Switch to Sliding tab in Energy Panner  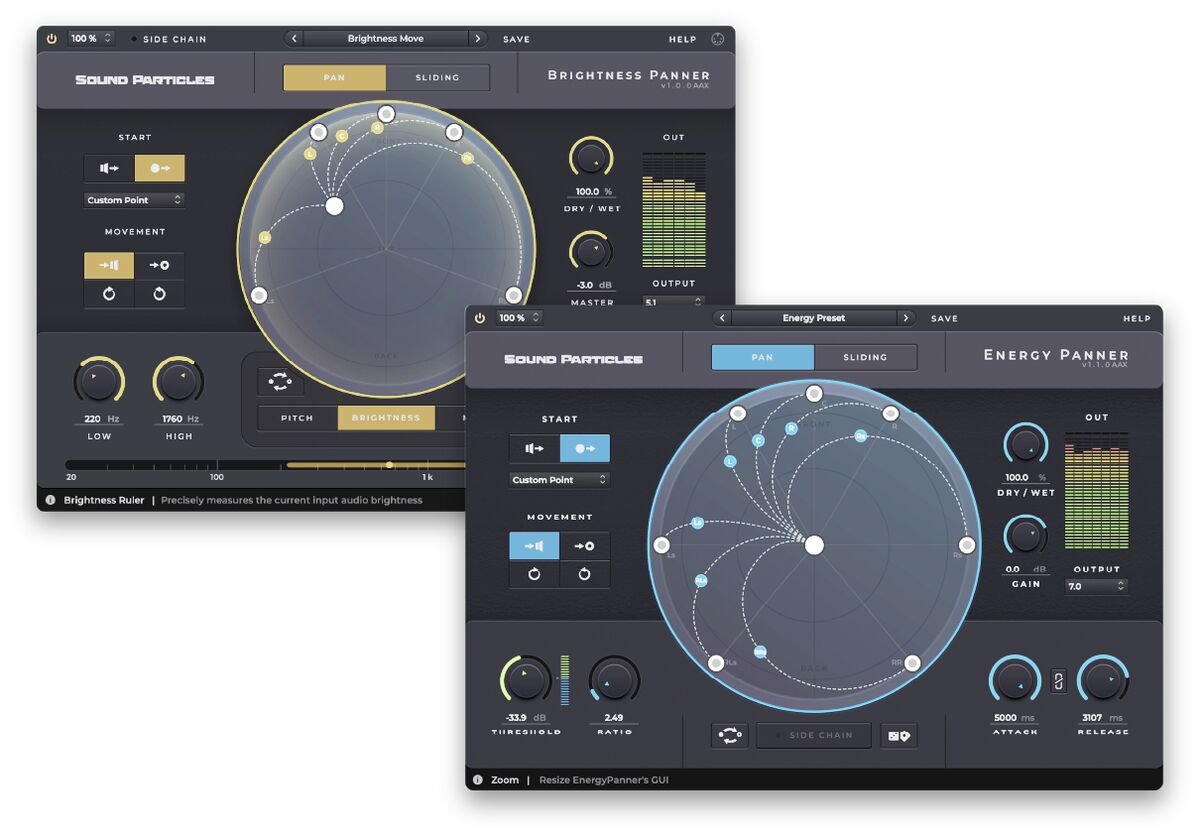(x=865, y=357)
